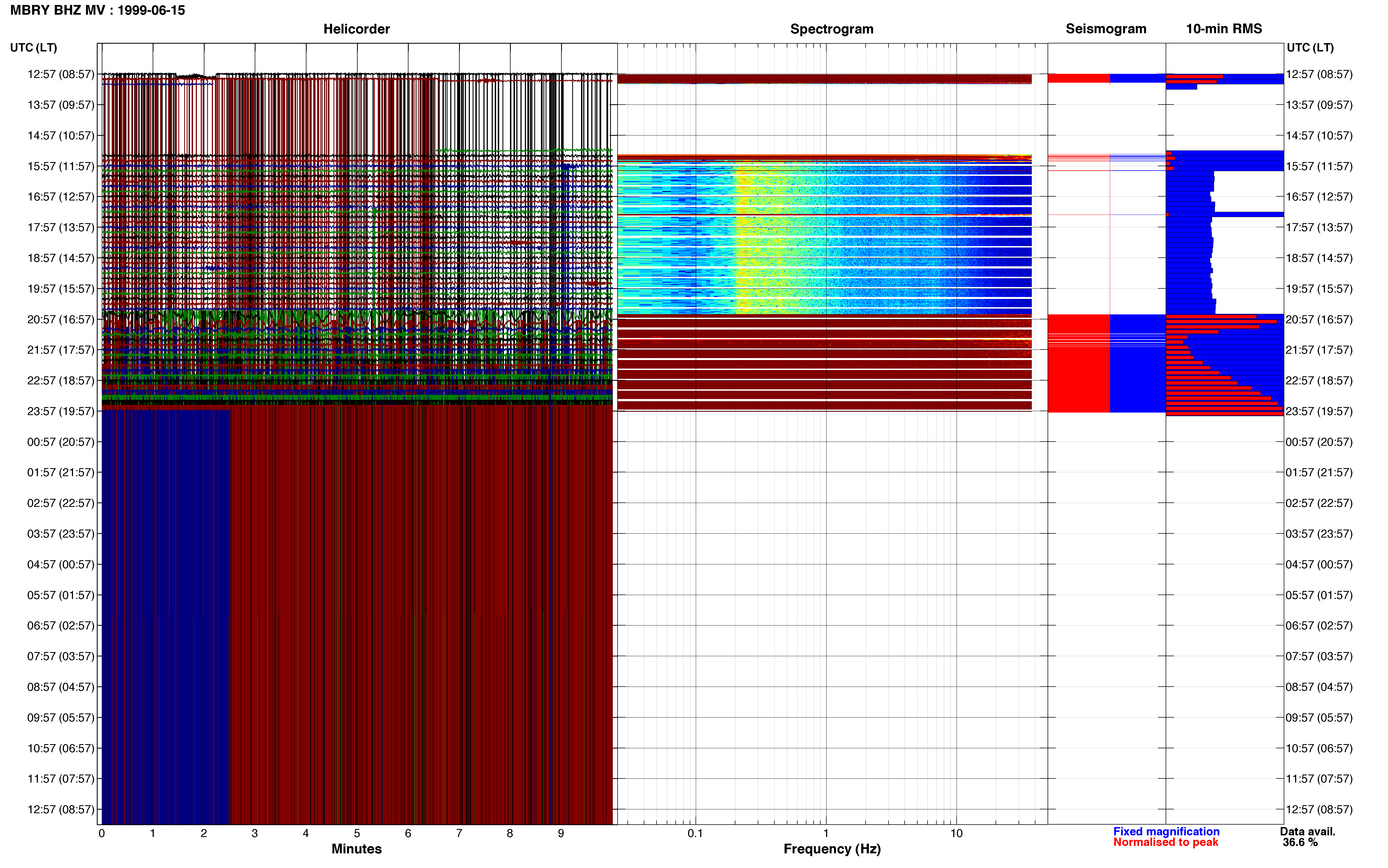The height and width of the screenshot is (868, 1388).
Task: Click the left '01:57 (21:57)' time label
Action: click(x=61, y=472)
